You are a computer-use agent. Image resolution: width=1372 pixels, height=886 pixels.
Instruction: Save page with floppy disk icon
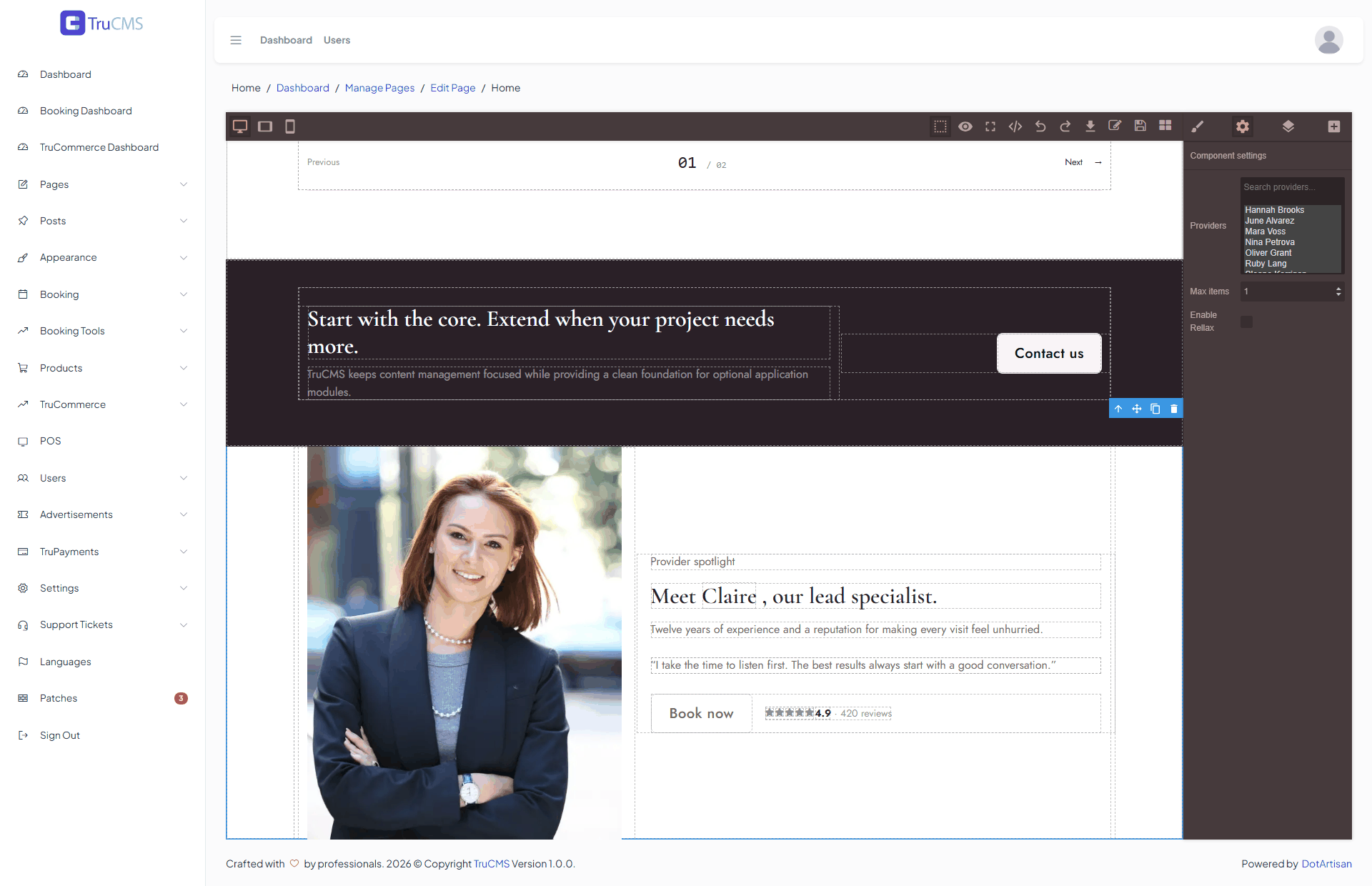coord(1140,126)
